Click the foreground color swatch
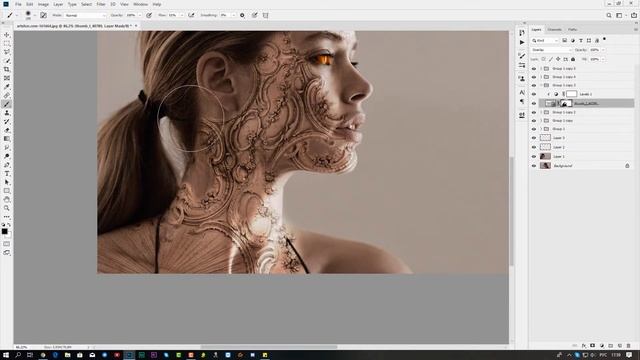This screenshot has width=640, height=360. [x=4, y=231]
